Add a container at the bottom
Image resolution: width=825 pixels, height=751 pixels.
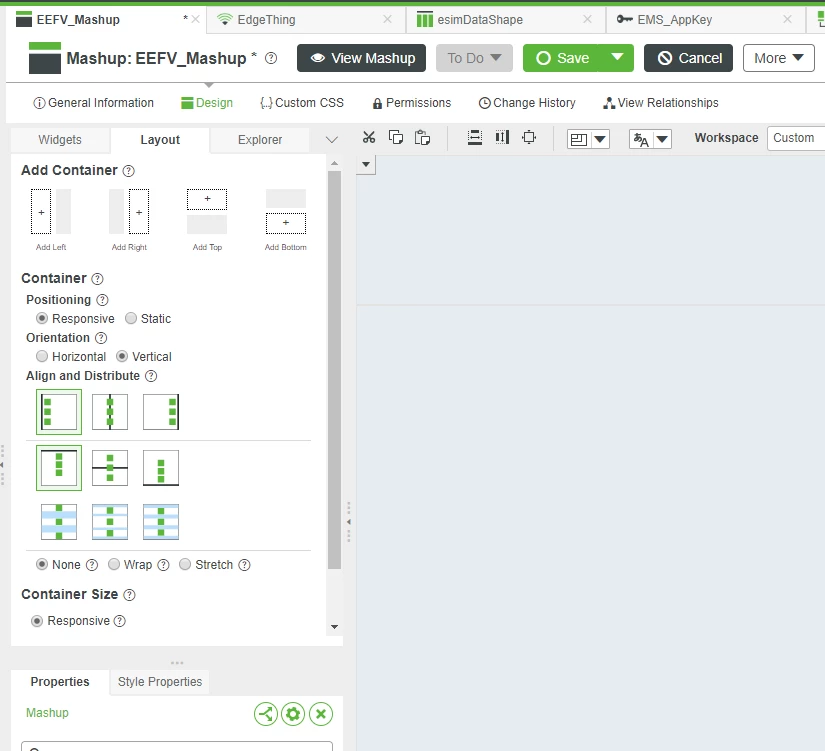286,219
